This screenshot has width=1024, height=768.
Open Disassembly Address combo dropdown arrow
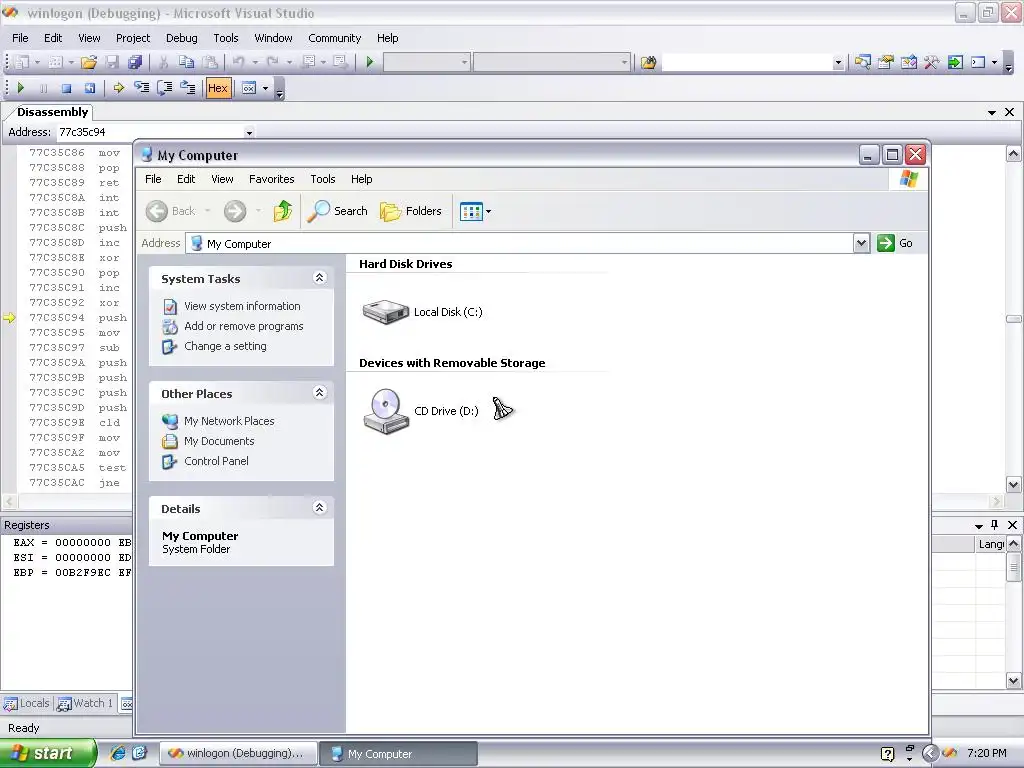point(249,133)
